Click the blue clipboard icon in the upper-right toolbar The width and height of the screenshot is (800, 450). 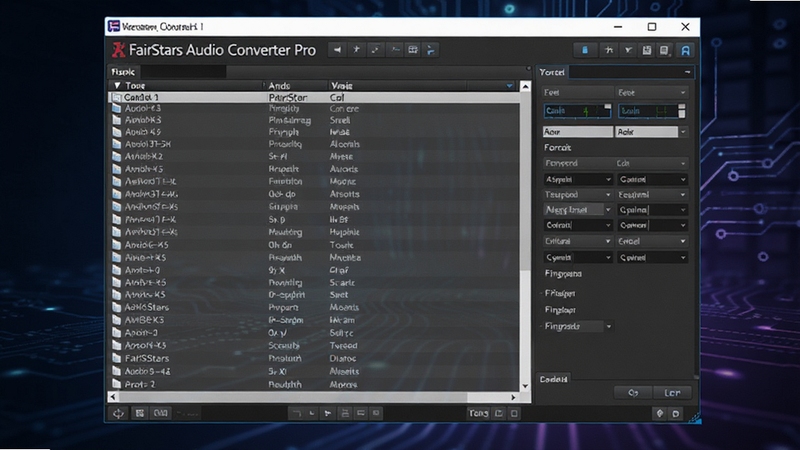(x=585, y=50)
